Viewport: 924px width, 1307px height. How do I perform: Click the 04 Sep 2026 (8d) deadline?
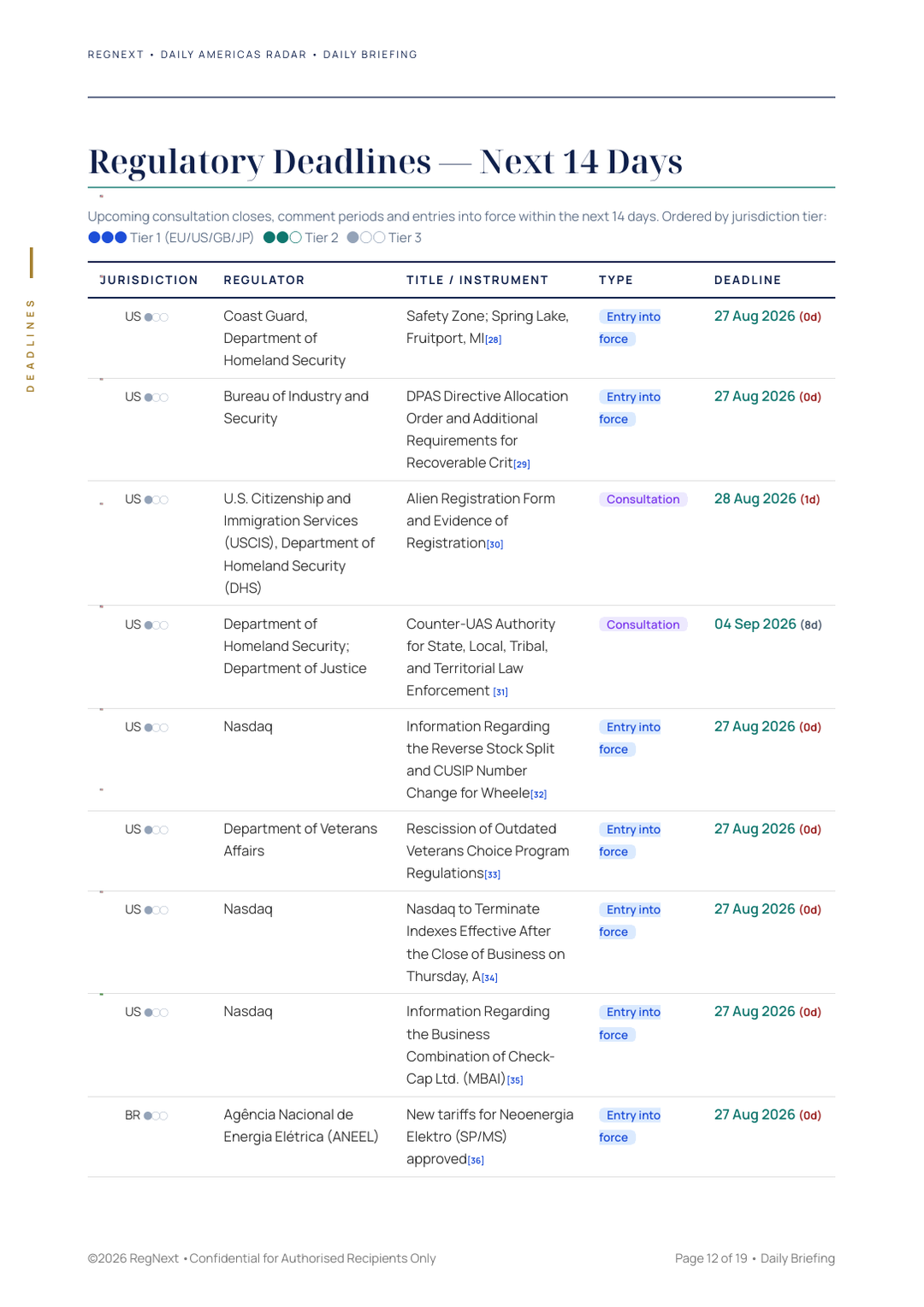(x=768, y=624)
